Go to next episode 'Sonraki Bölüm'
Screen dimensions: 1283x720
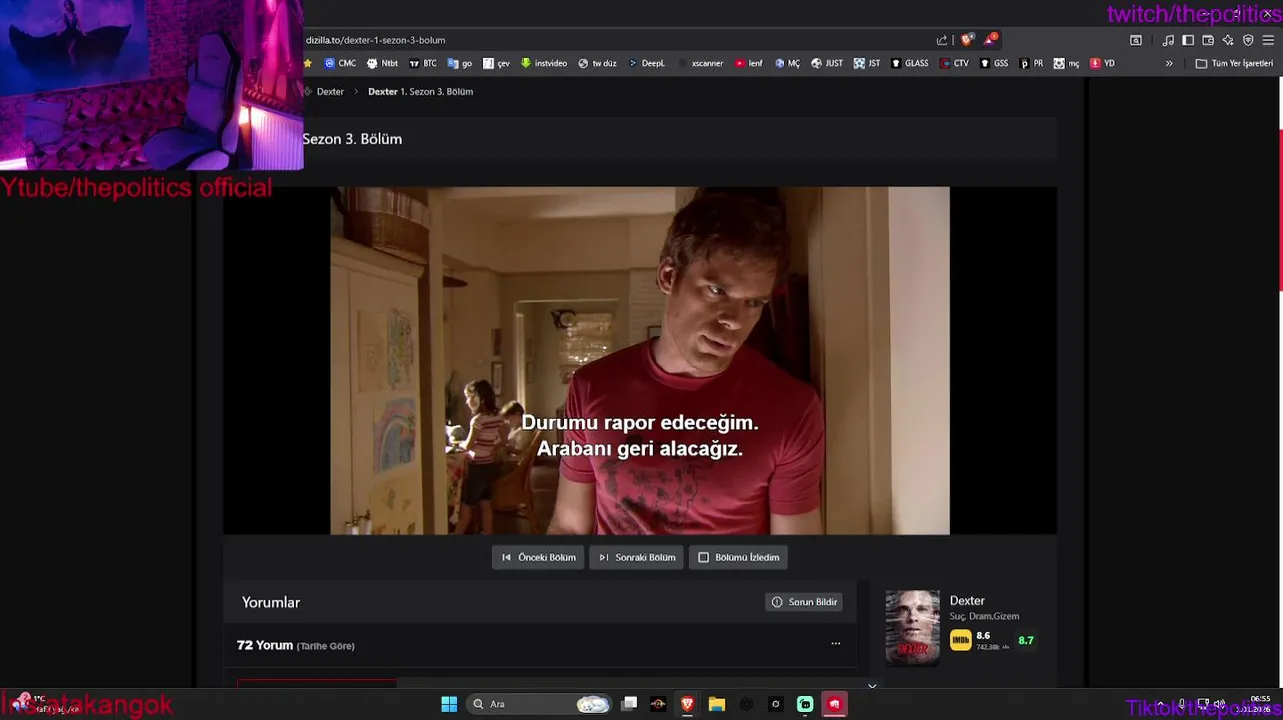point(637,557)
